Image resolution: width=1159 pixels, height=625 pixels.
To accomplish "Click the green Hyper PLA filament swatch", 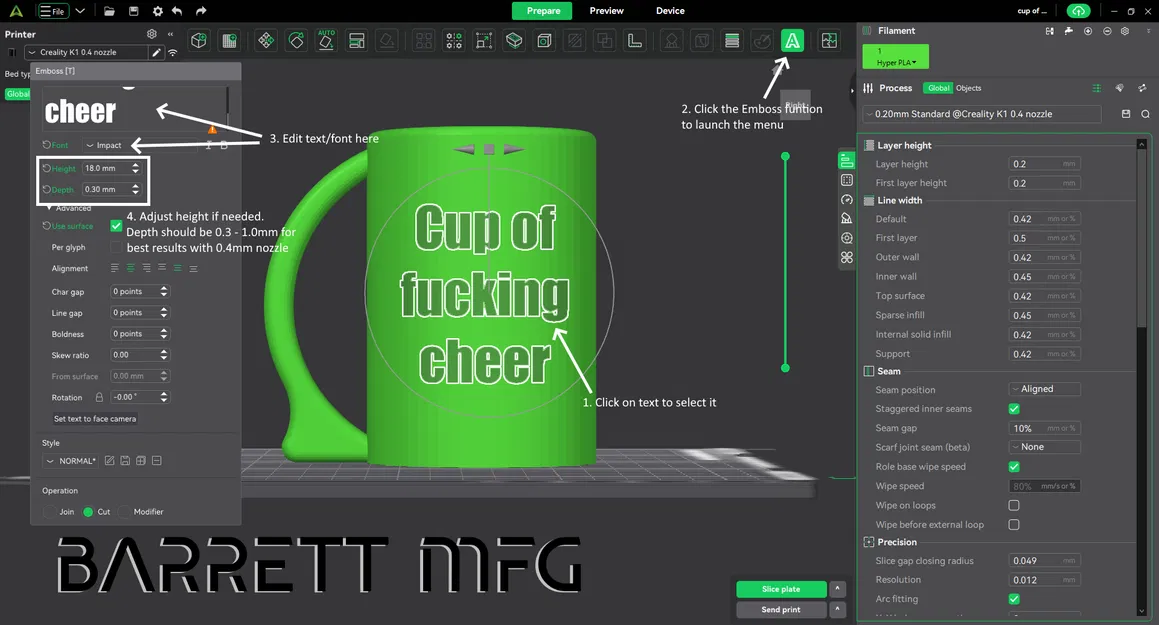I will 894,55.
